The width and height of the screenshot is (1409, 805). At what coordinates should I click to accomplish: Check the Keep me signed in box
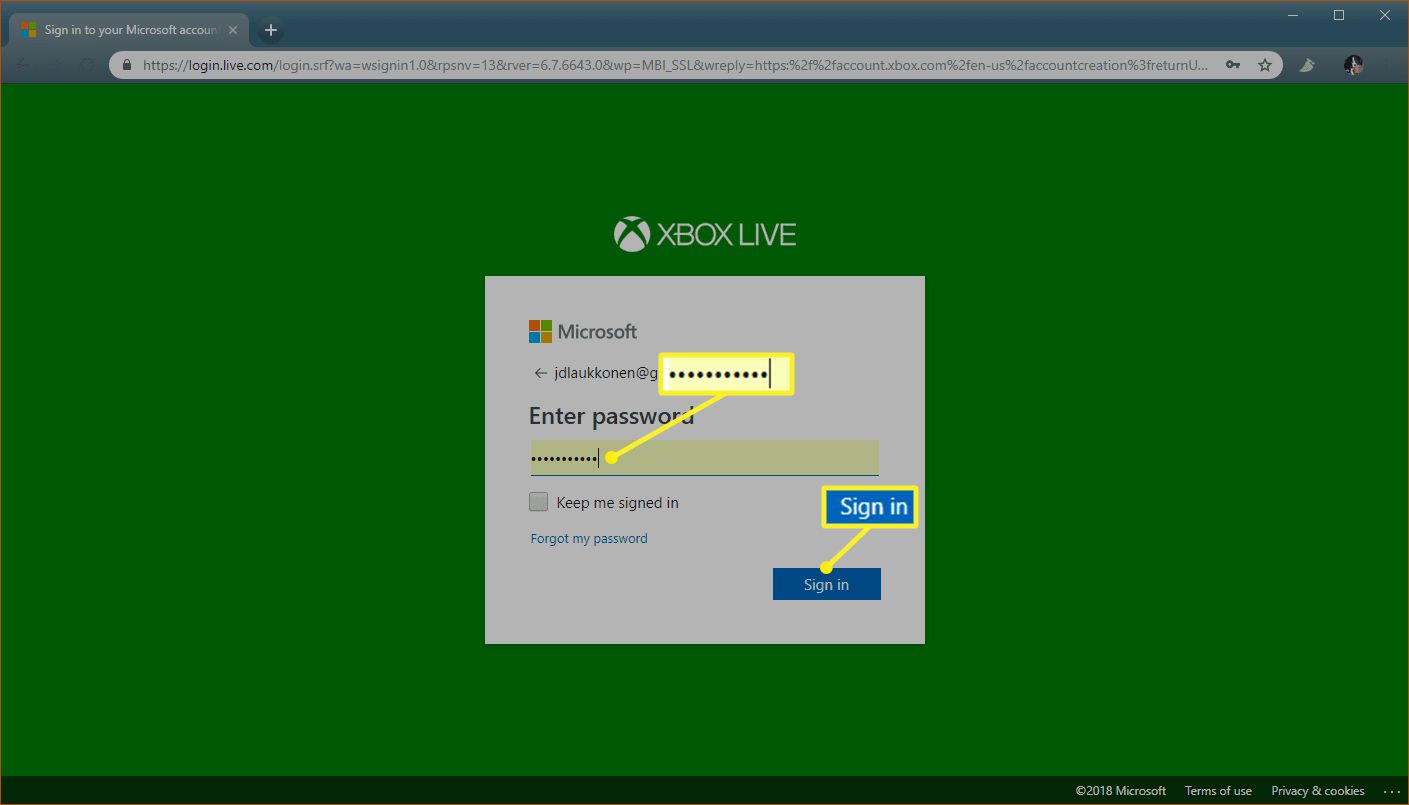[x=539, y=502]
